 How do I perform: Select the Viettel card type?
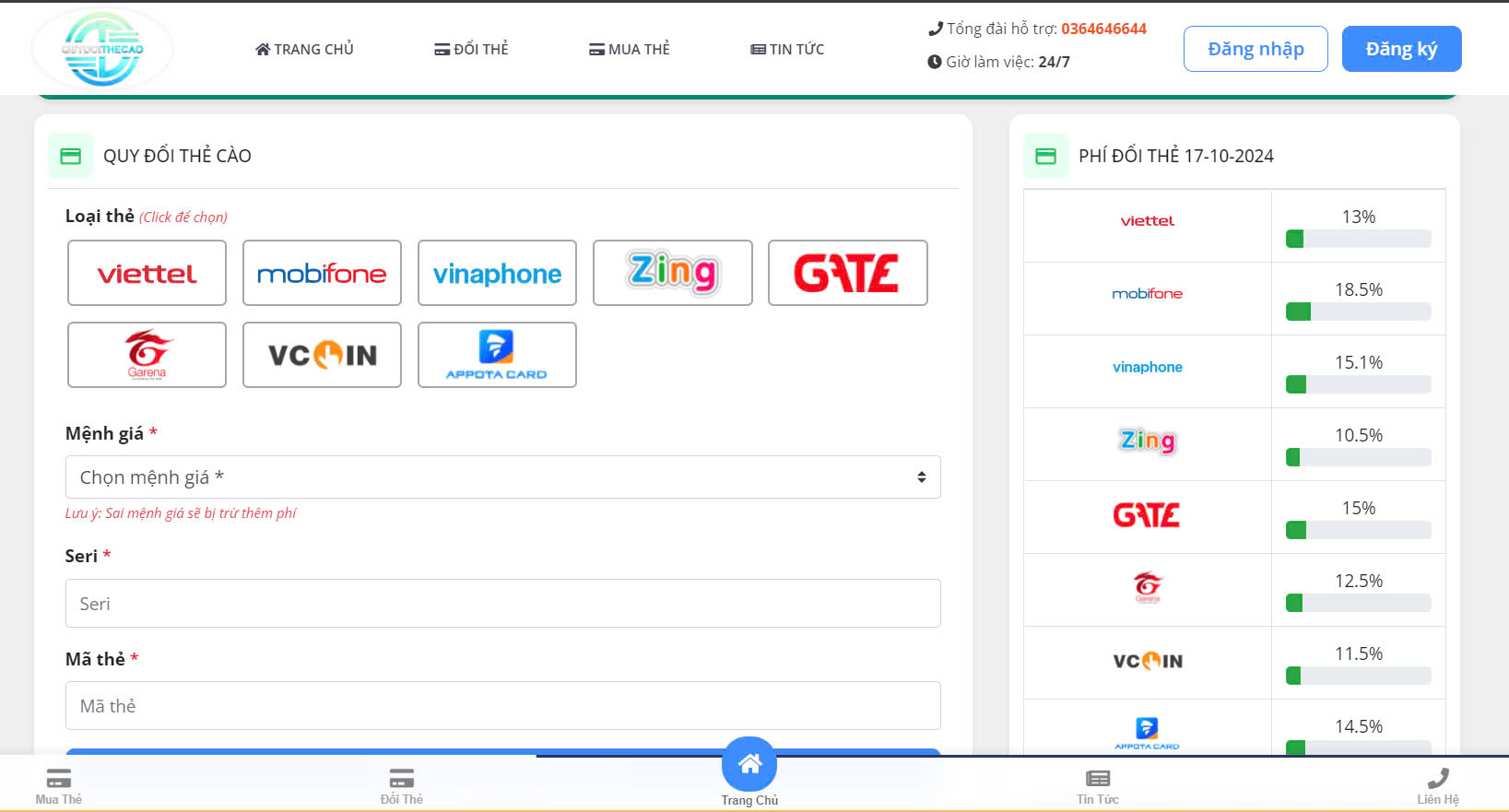pos(147,273)
